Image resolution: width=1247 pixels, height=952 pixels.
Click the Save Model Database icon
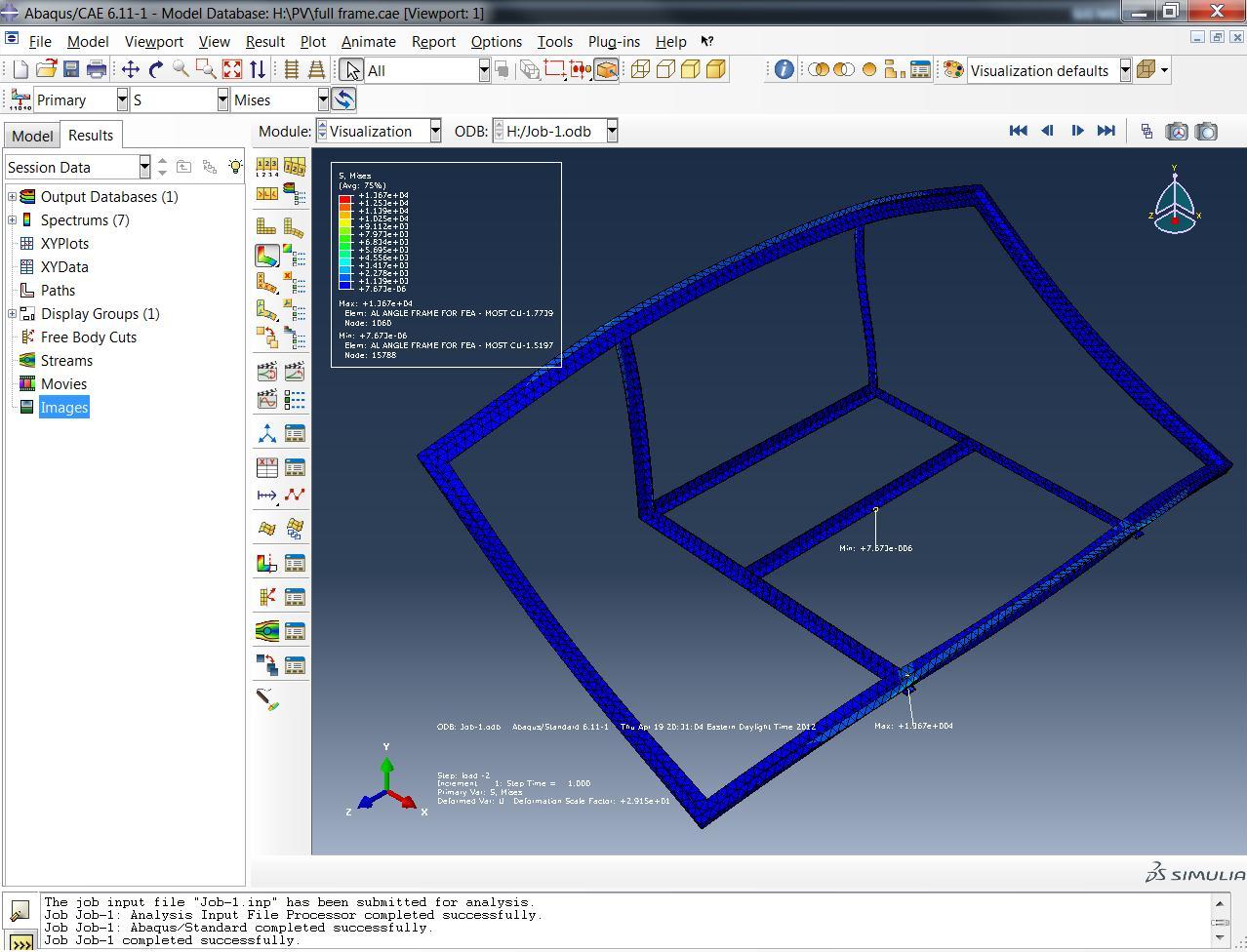pyautogui.click(x=71, y=69)
